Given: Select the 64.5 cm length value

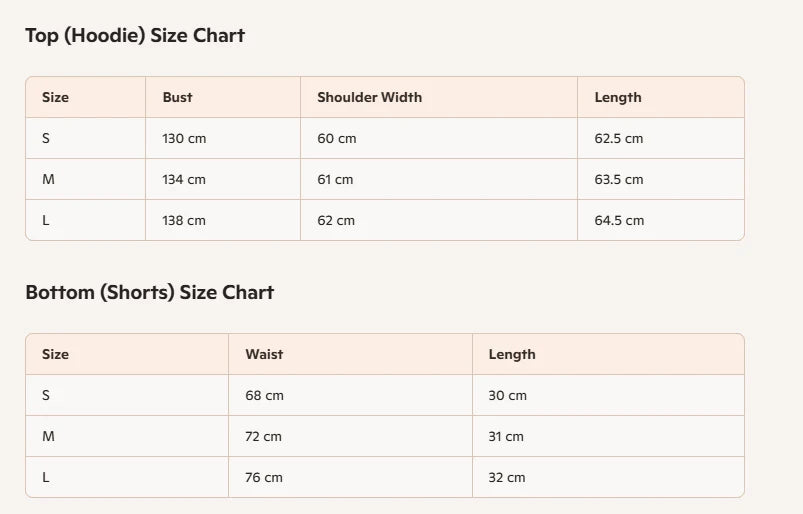Looking at the screenshot, I should (x=619, y=221).
